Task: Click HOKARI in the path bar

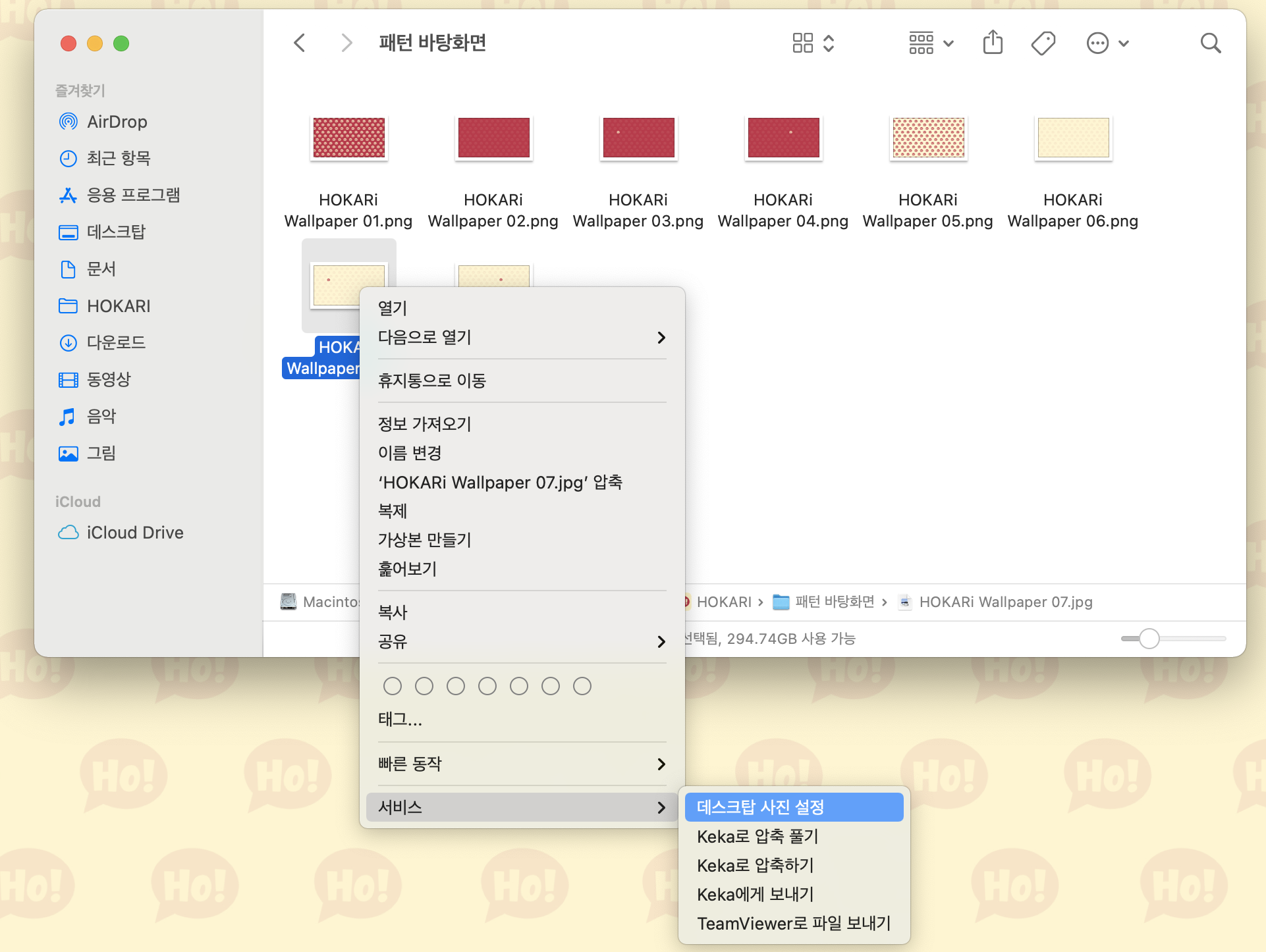Action: (723, 602)
